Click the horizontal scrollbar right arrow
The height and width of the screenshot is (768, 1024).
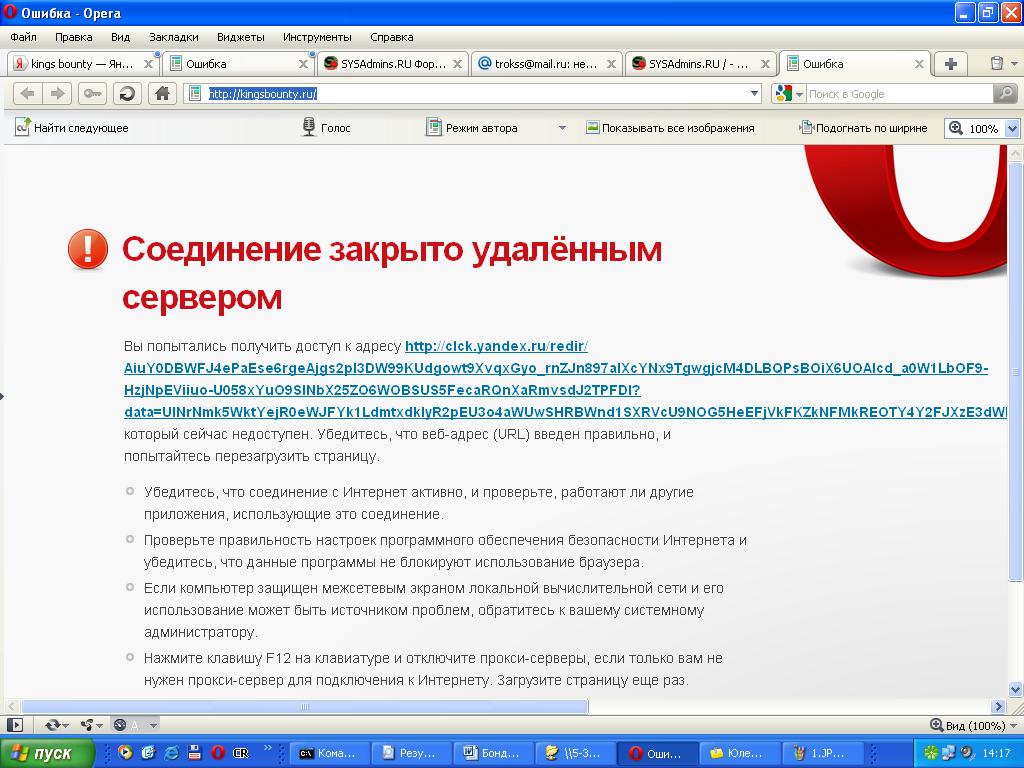click(998, 706)
